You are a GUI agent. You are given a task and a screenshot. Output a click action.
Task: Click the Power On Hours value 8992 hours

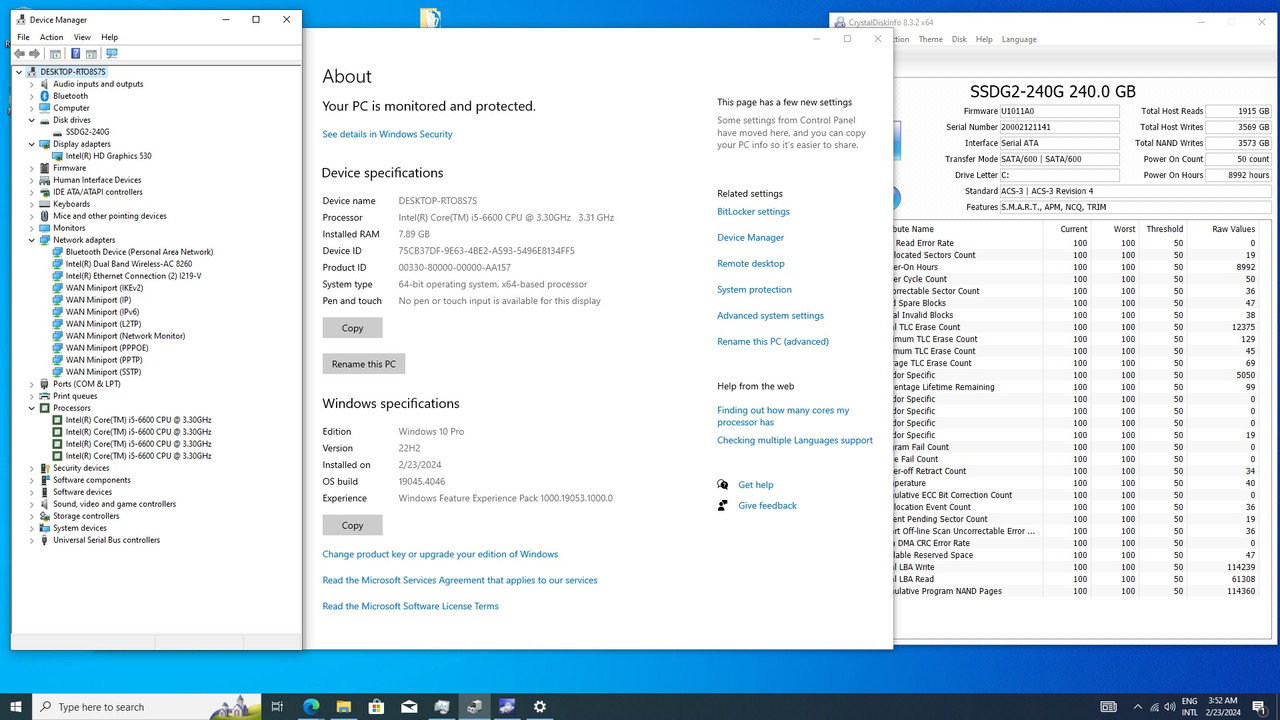(x=1238, y=175)
